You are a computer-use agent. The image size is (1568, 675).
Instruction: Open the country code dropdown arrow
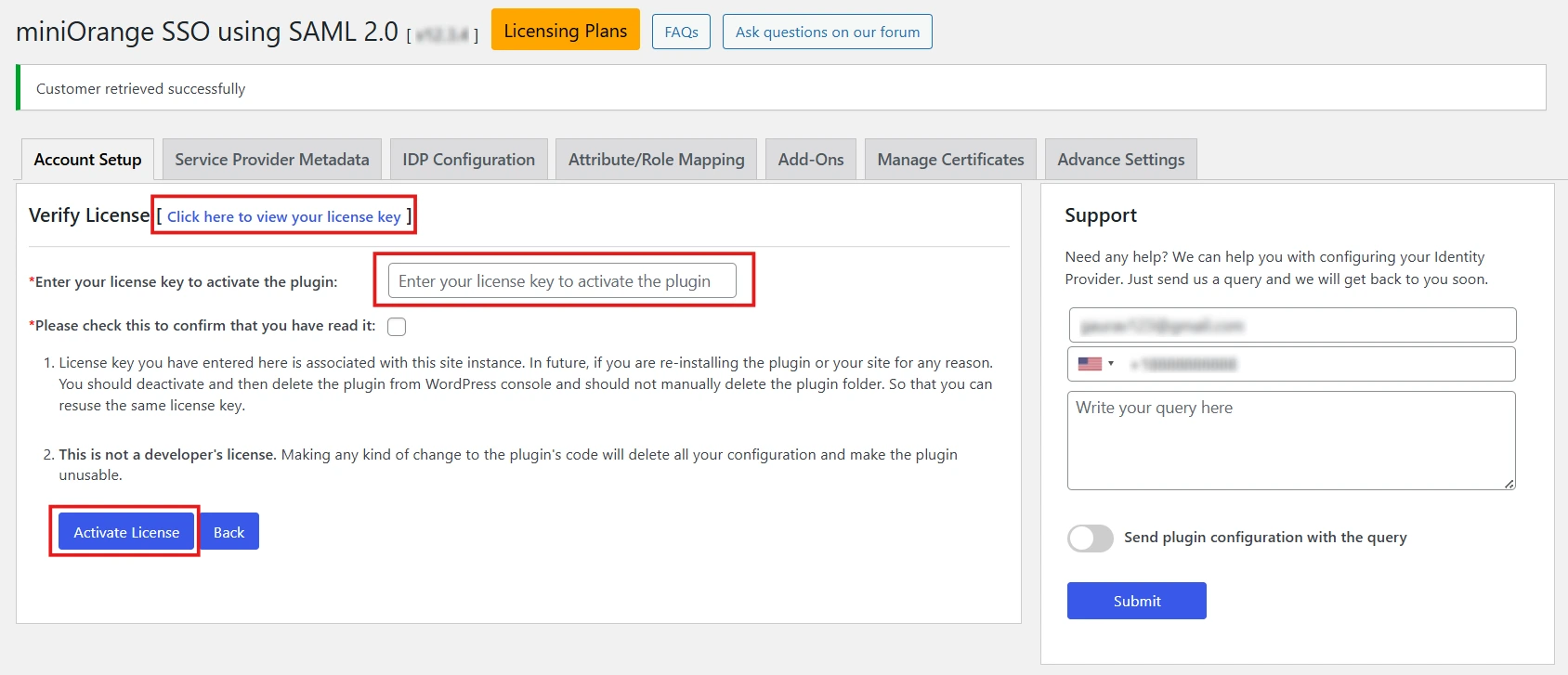1111,364
